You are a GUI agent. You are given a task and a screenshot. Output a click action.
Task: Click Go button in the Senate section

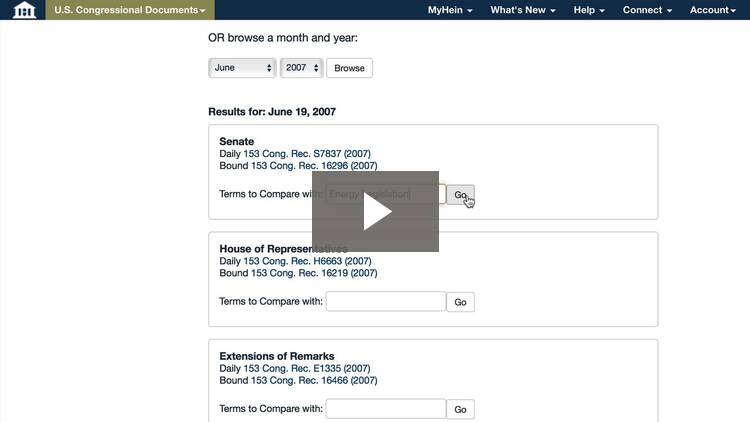(x=460, y=195)
